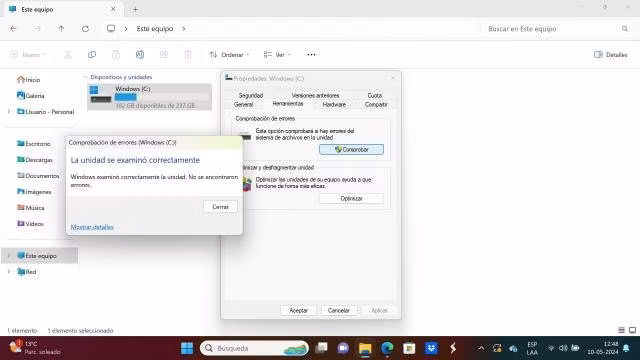Go up one folder level
This screenshot has height=360, width=640.
click(x=61, y=29)
